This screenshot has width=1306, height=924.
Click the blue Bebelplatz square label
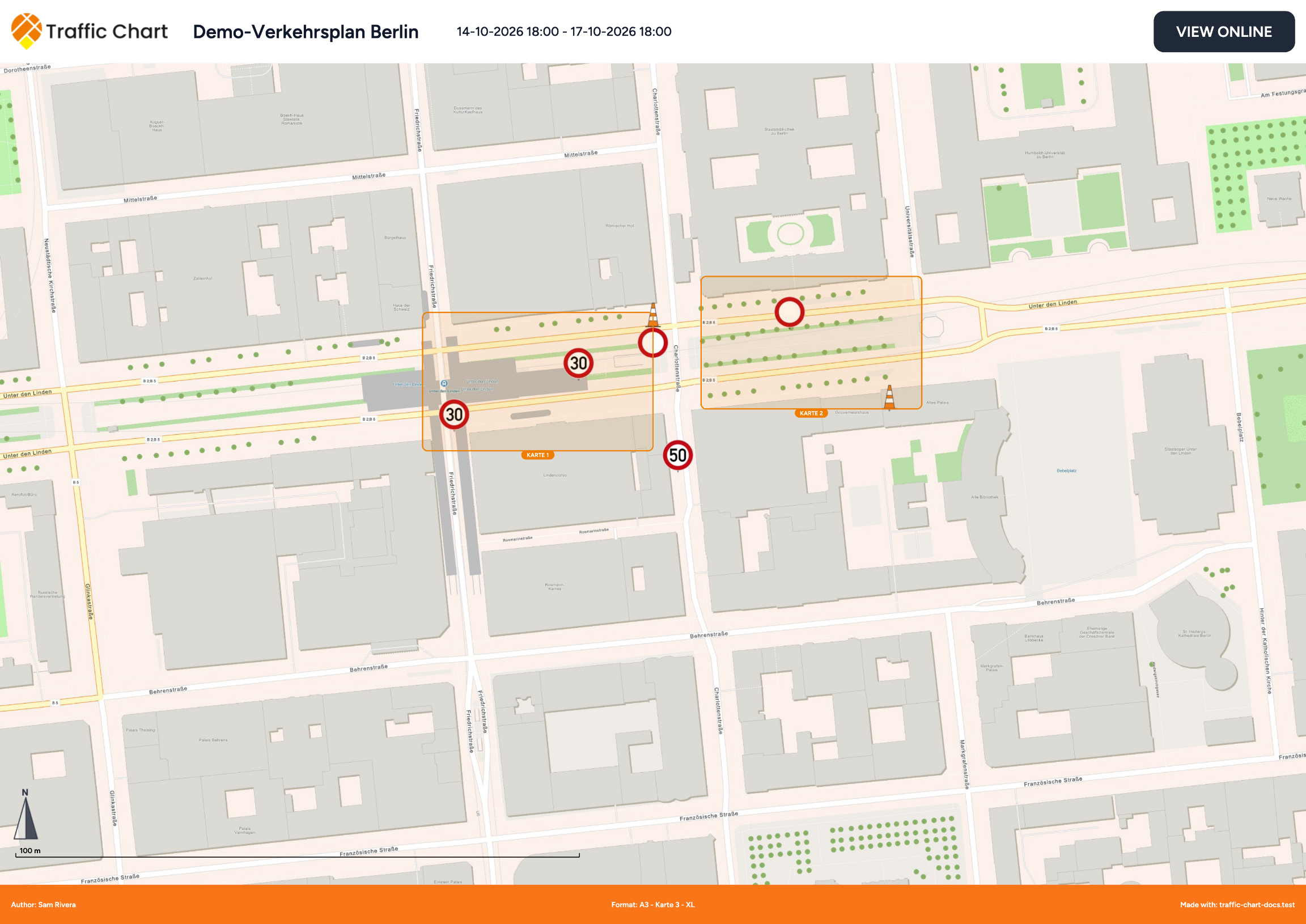click(x=1067, y=471)
